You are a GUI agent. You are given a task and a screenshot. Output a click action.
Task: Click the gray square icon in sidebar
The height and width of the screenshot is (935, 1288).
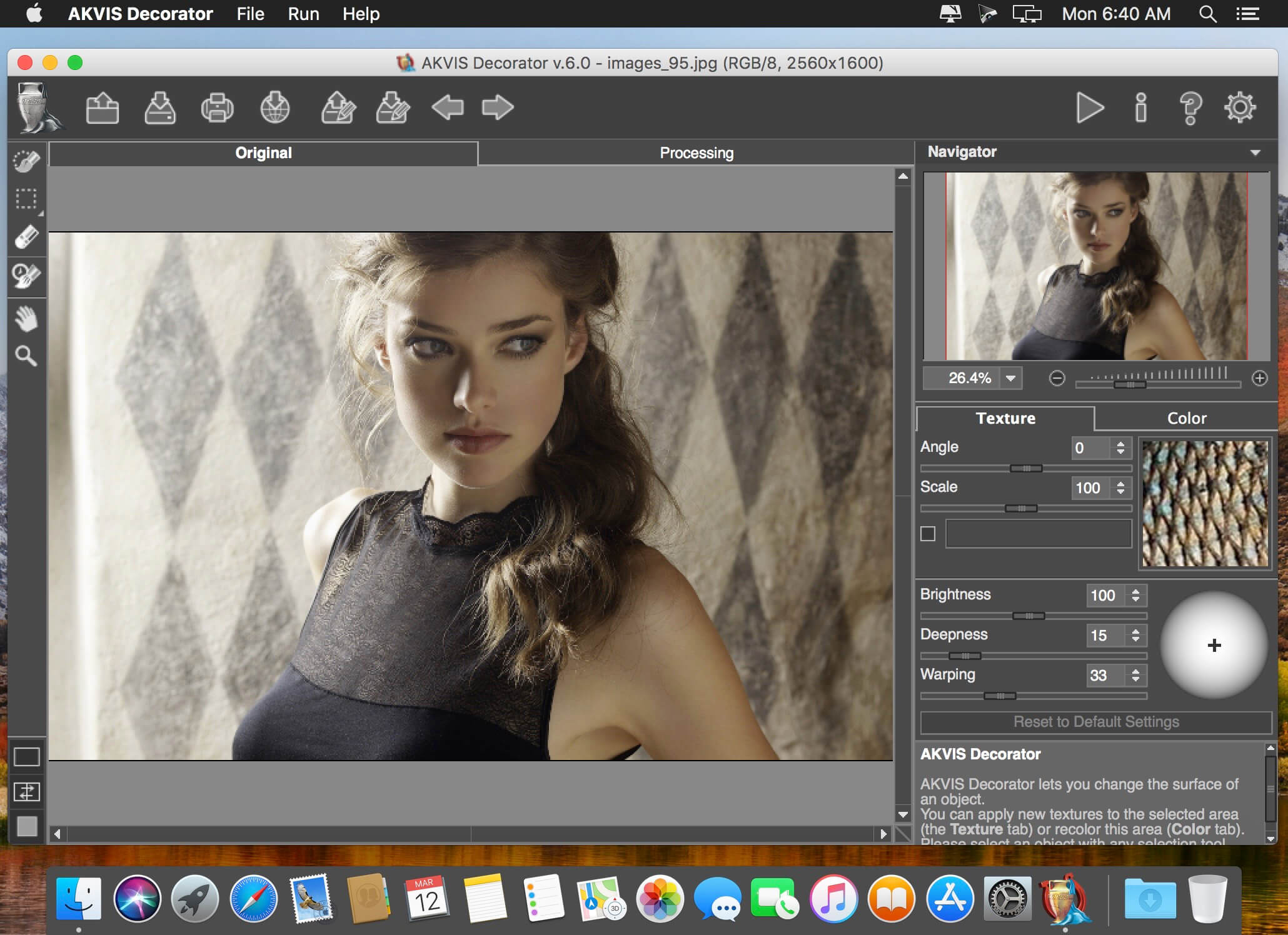coord(27,826)
